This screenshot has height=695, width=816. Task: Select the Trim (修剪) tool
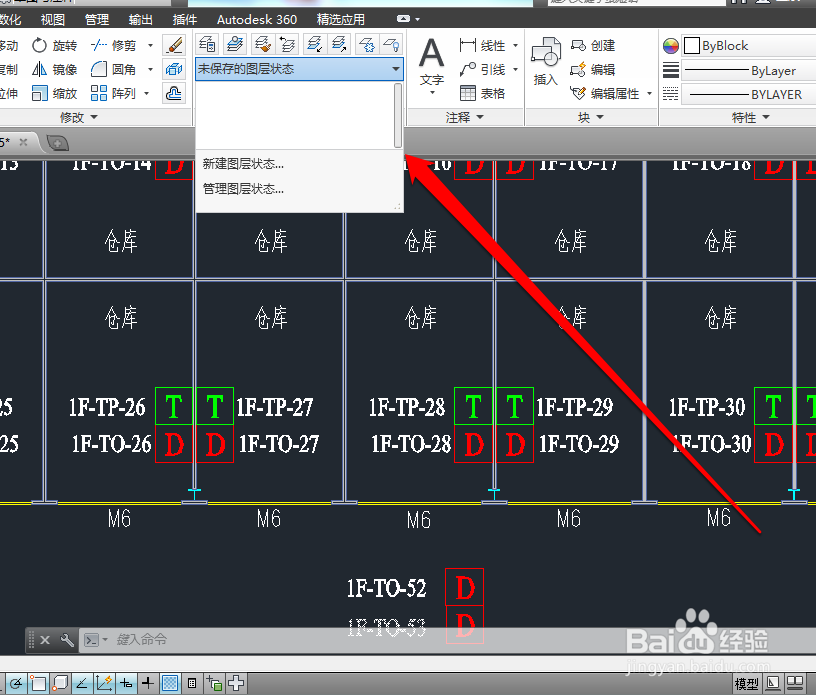pyautogui.click(x=113, y=46)
